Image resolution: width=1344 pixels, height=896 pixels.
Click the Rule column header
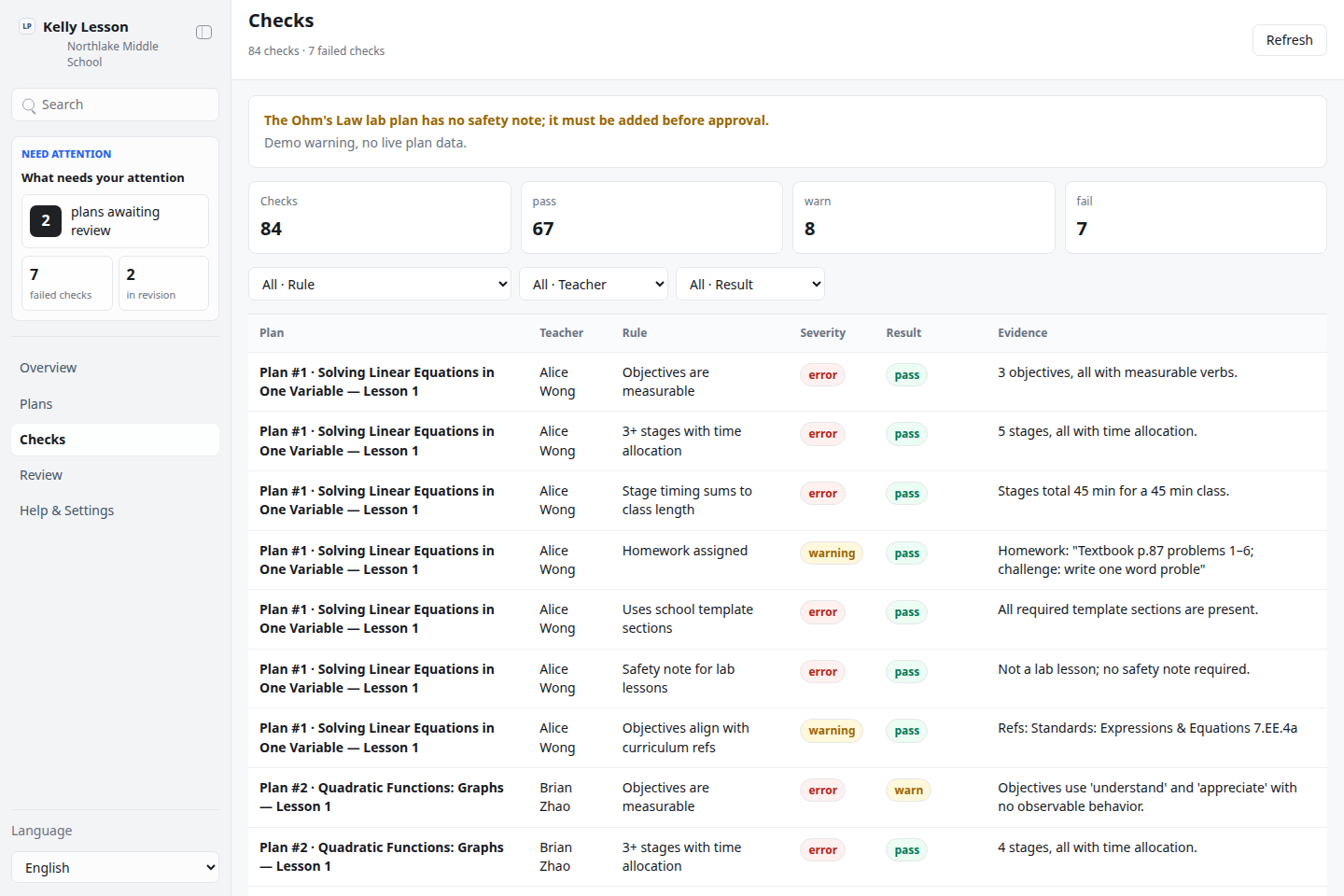point(635,333)
